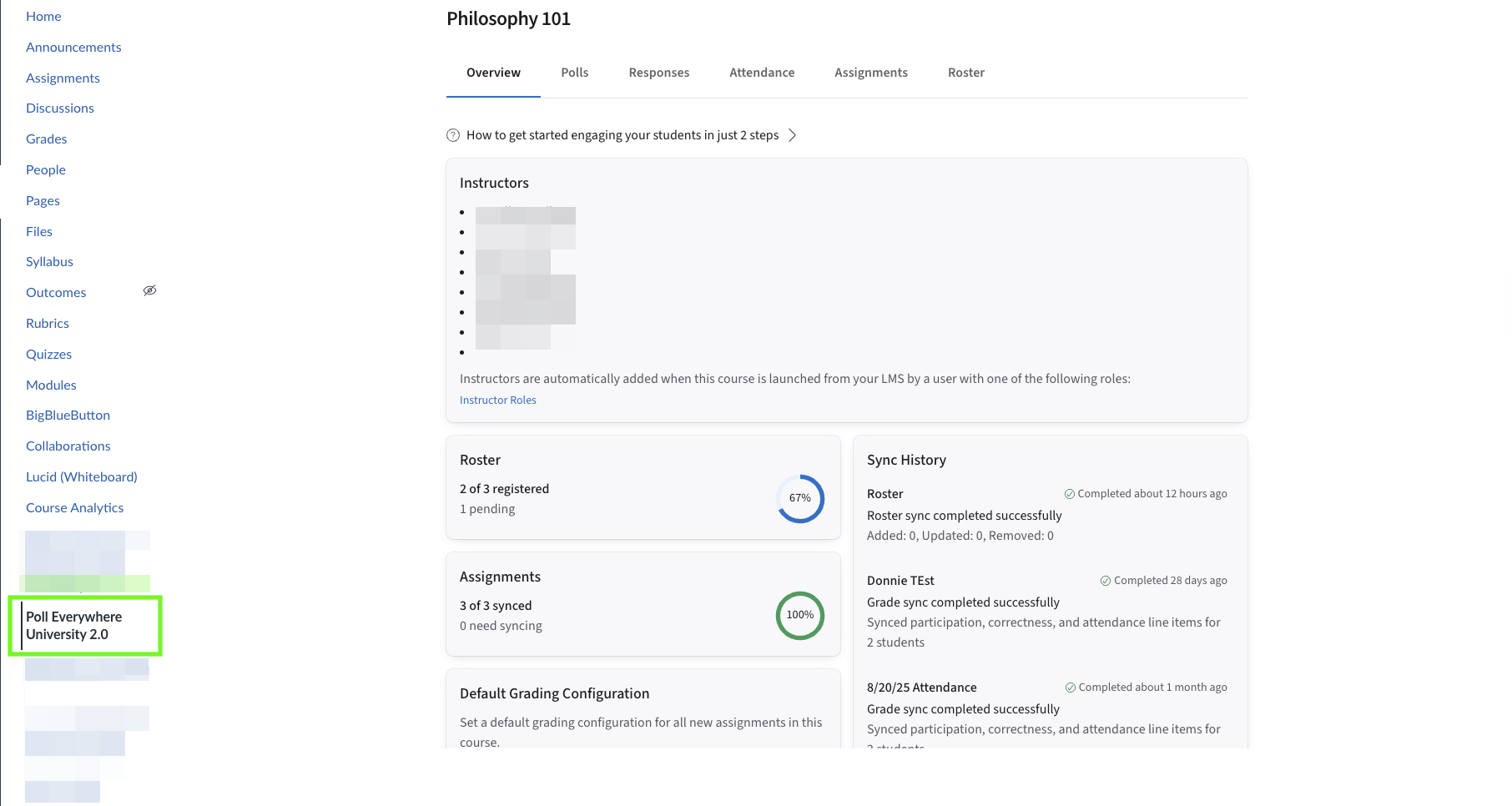
Task: Click the Roster sync completed checkmark icon
Action: tap(1069, 494)
